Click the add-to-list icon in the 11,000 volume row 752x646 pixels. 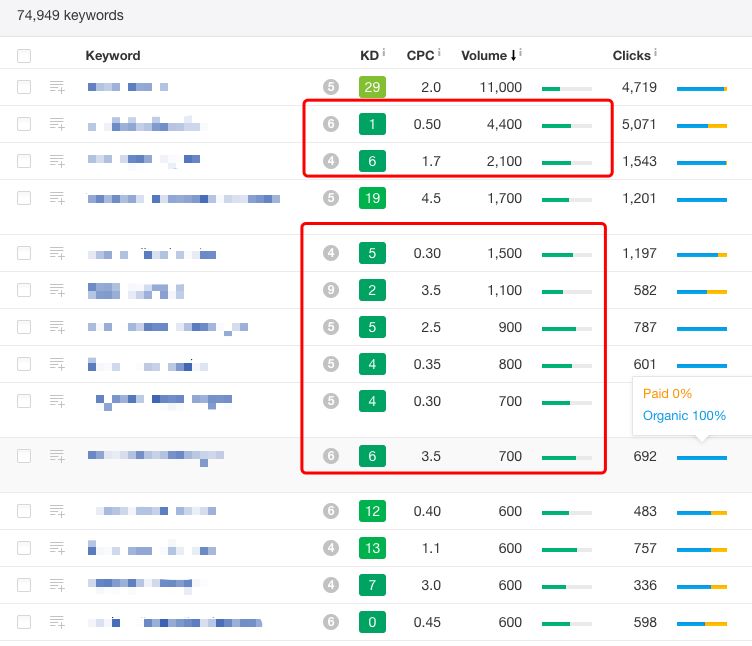point(57,87)
